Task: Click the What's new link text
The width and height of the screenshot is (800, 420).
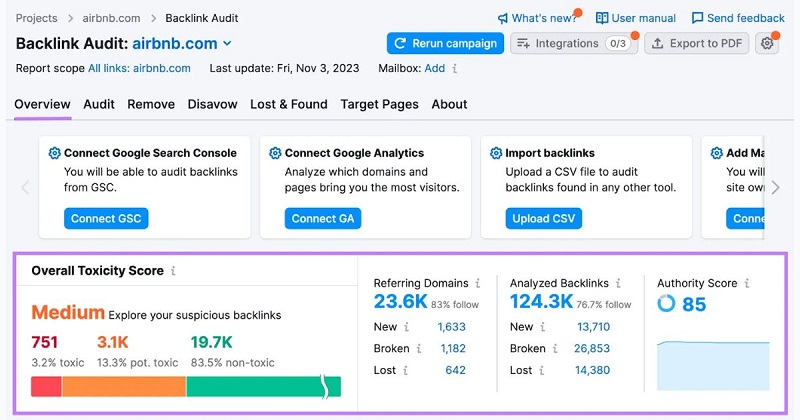Action: [x=544, y=18]
